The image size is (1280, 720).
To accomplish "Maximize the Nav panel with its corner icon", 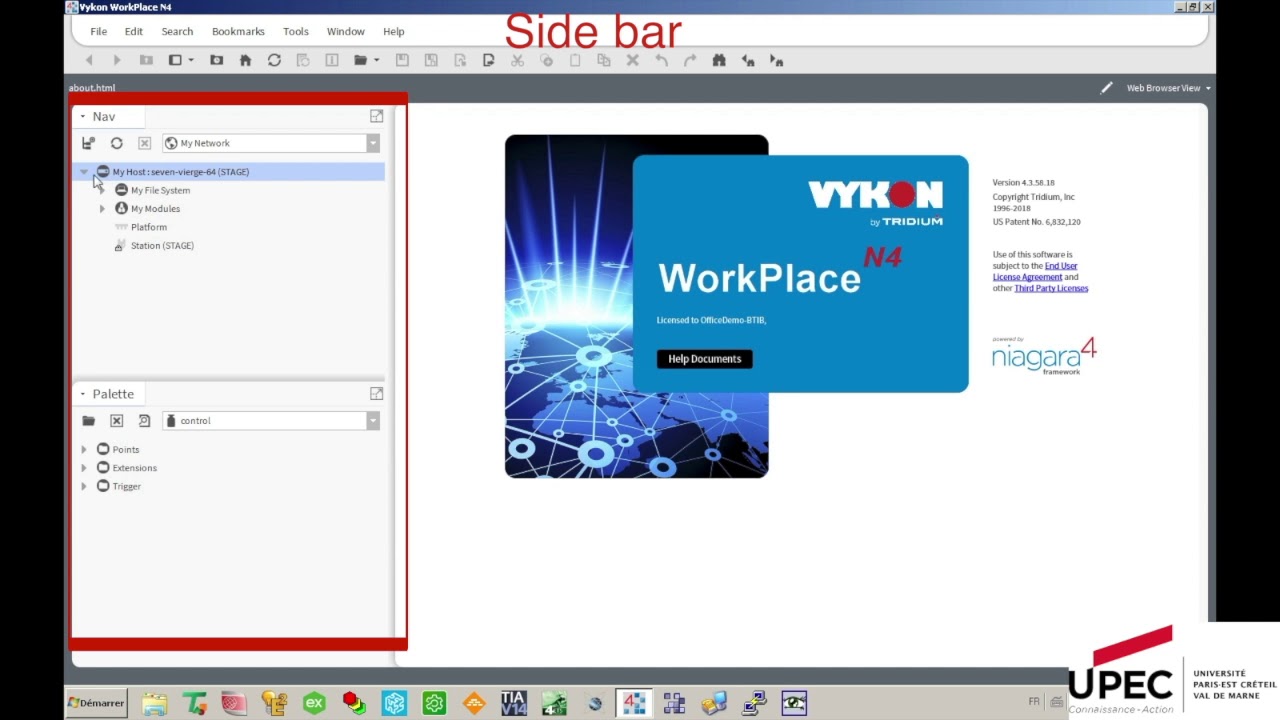I will coord(376,116).
